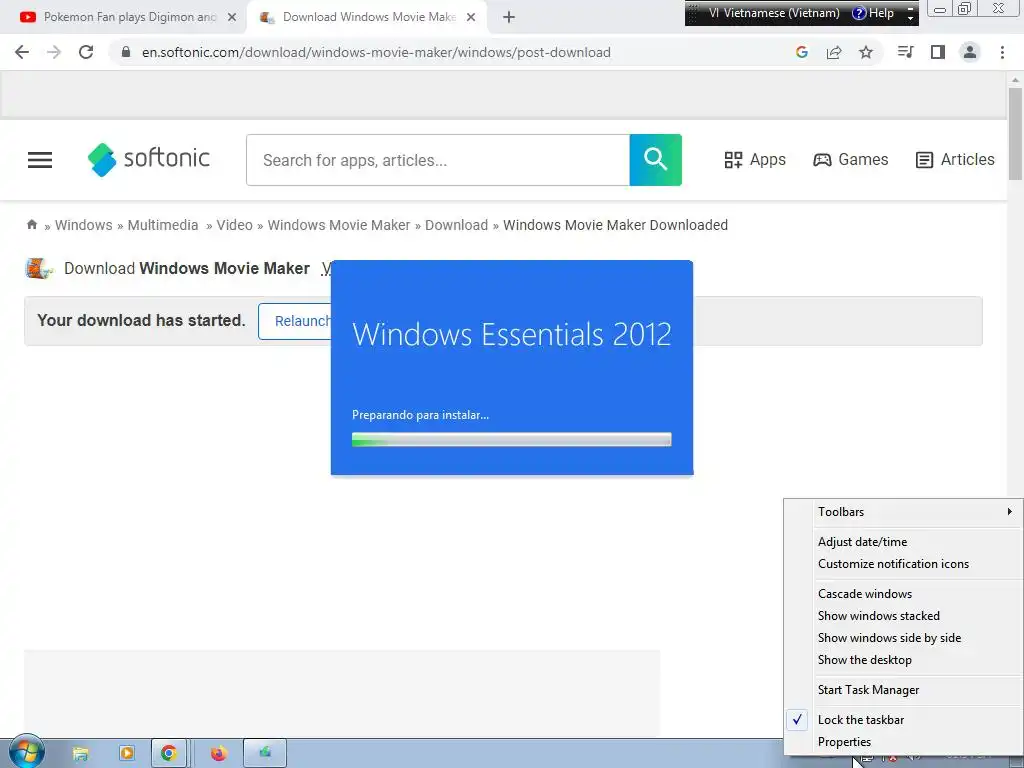Bookmark this page with the star icon
Image resolution: width=1024 pixels, height=768 pixels.
tap(866, 52)
